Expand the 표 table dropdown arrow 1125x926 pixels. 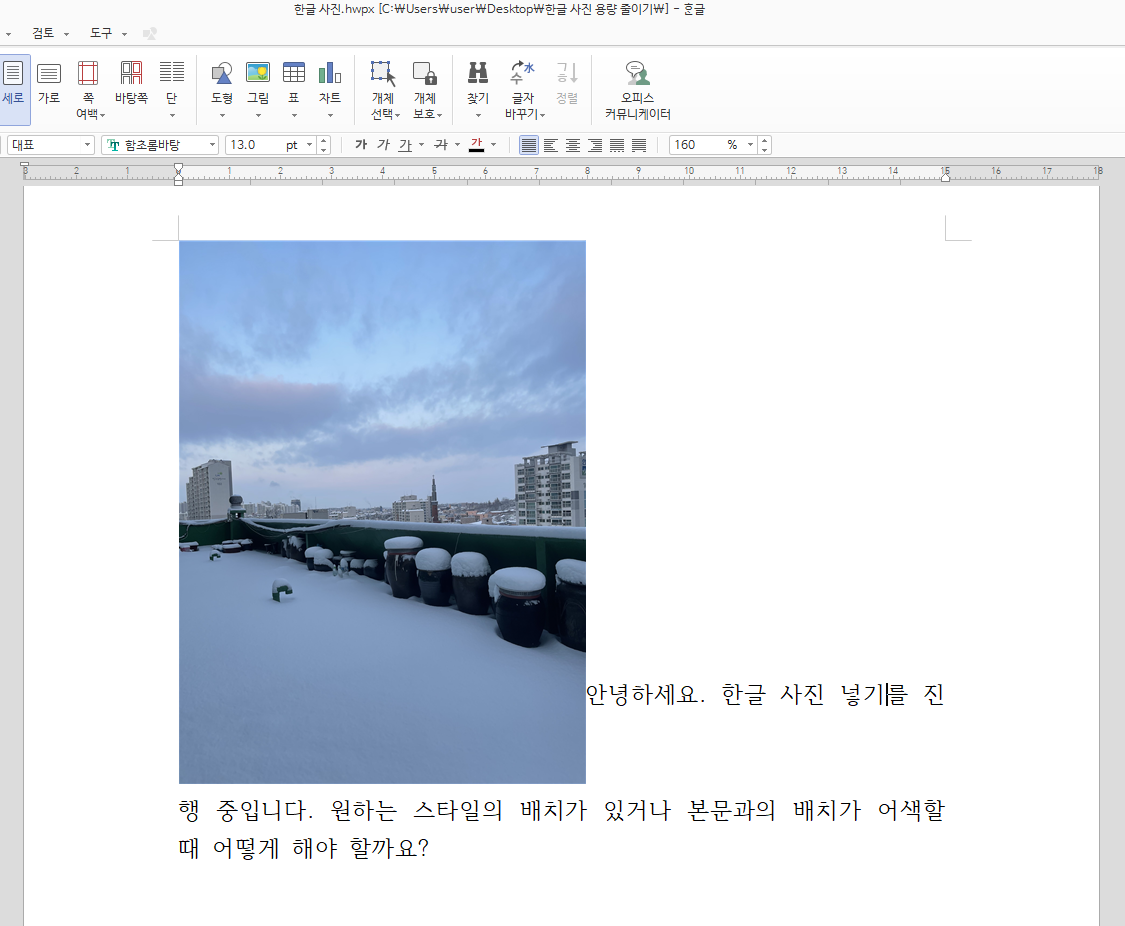294,115
